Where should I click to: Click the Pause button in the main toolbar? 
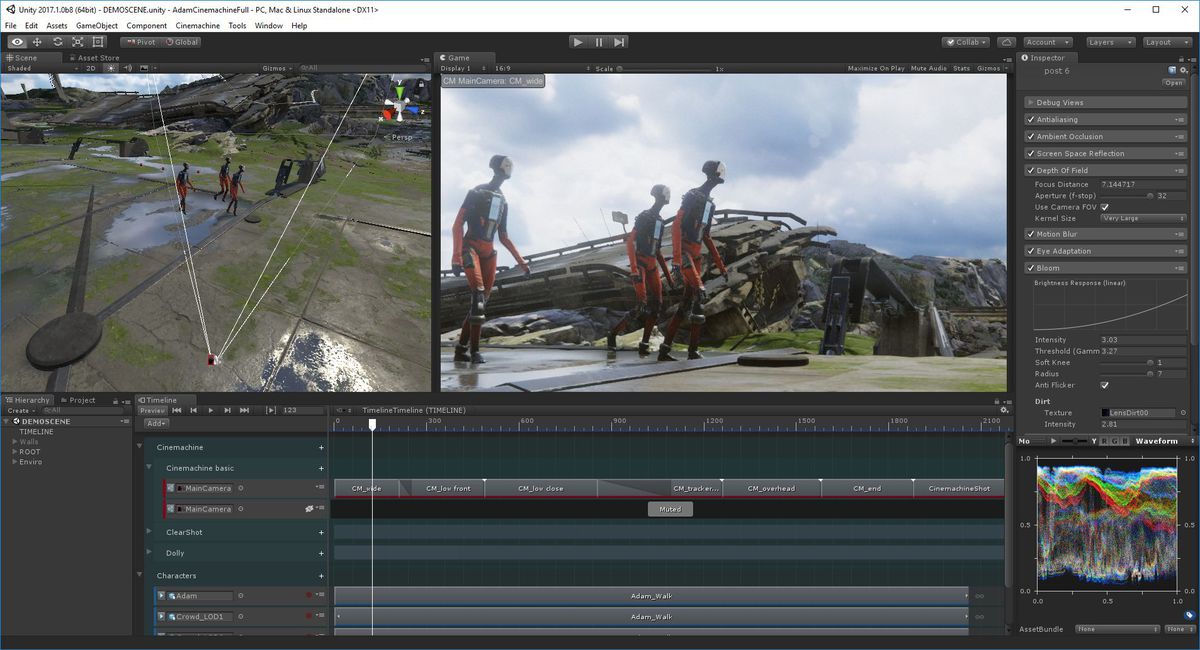pyautogui.click(x=599, y=42)
